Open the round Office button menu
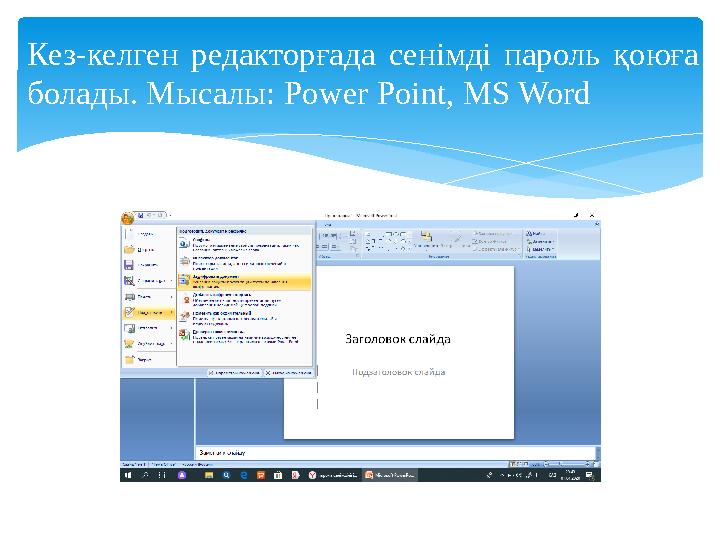 [127, 218]
